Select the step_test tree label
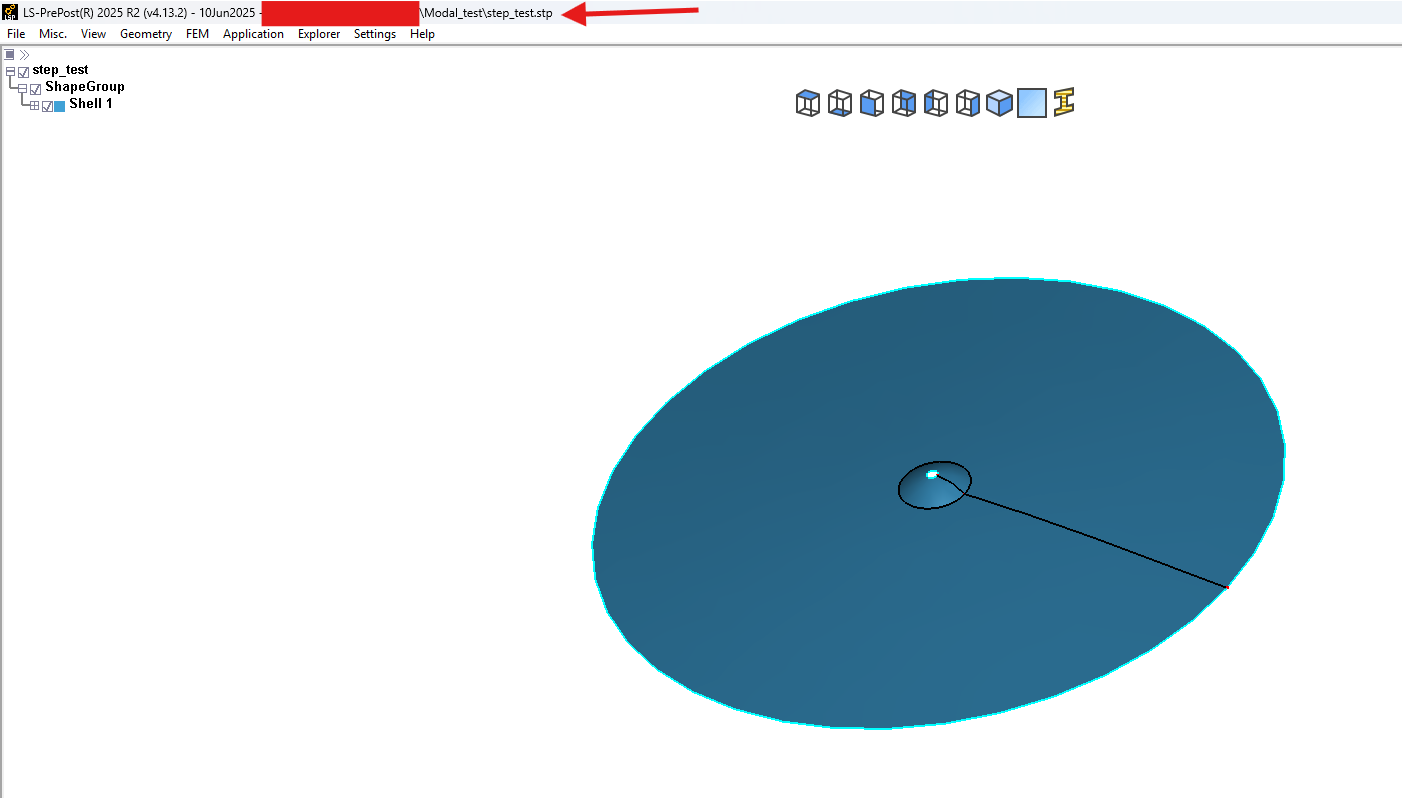 (60, 70)
